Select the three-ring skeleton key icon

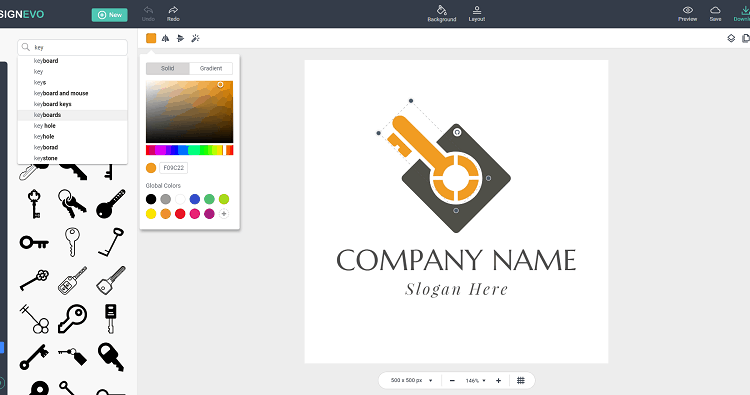[34, 319]
